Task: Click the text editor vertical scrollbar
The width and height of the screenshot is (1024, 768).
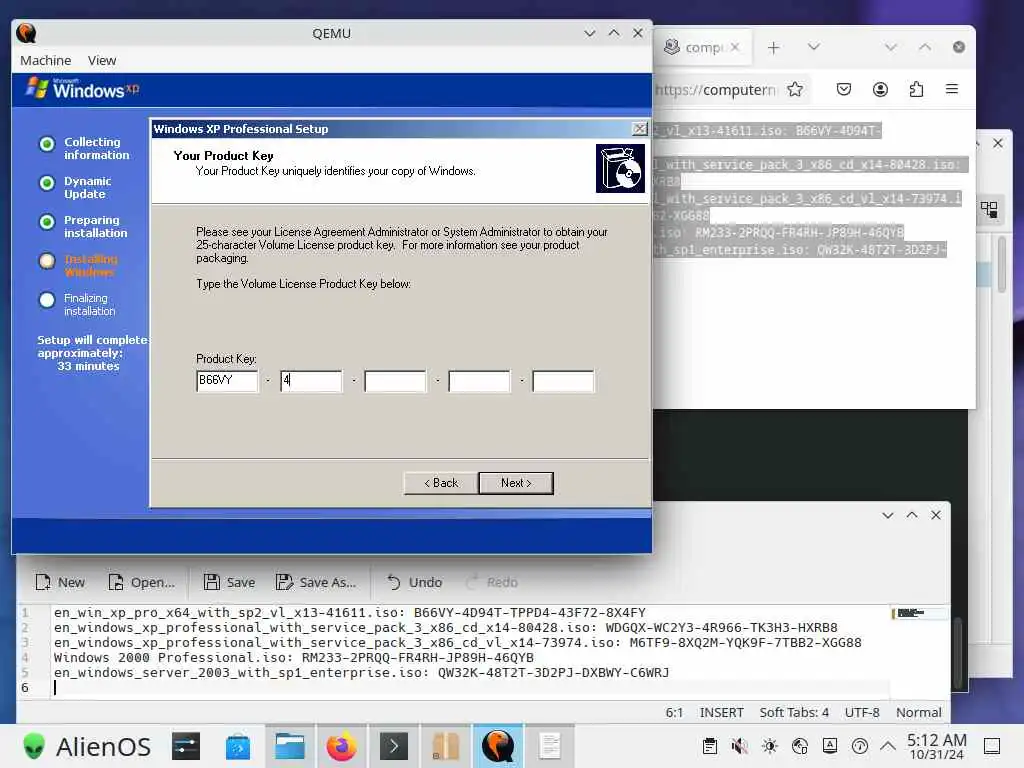Action: coord(958,653)
